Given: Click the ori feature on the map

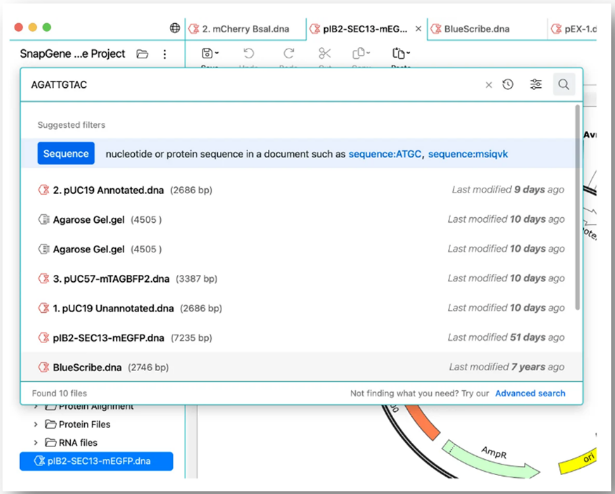Looking at the screenshot, I should pos(580,461).
